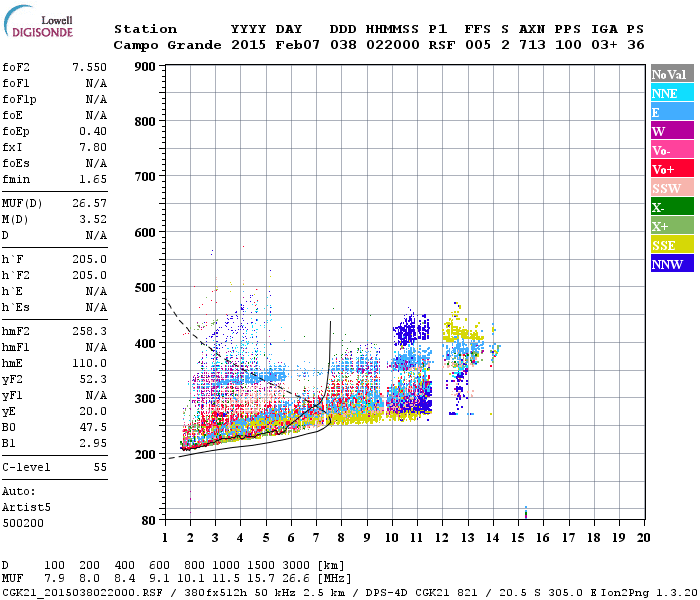Click the 15.7 MUF value for 1500 km

point(261,578)
